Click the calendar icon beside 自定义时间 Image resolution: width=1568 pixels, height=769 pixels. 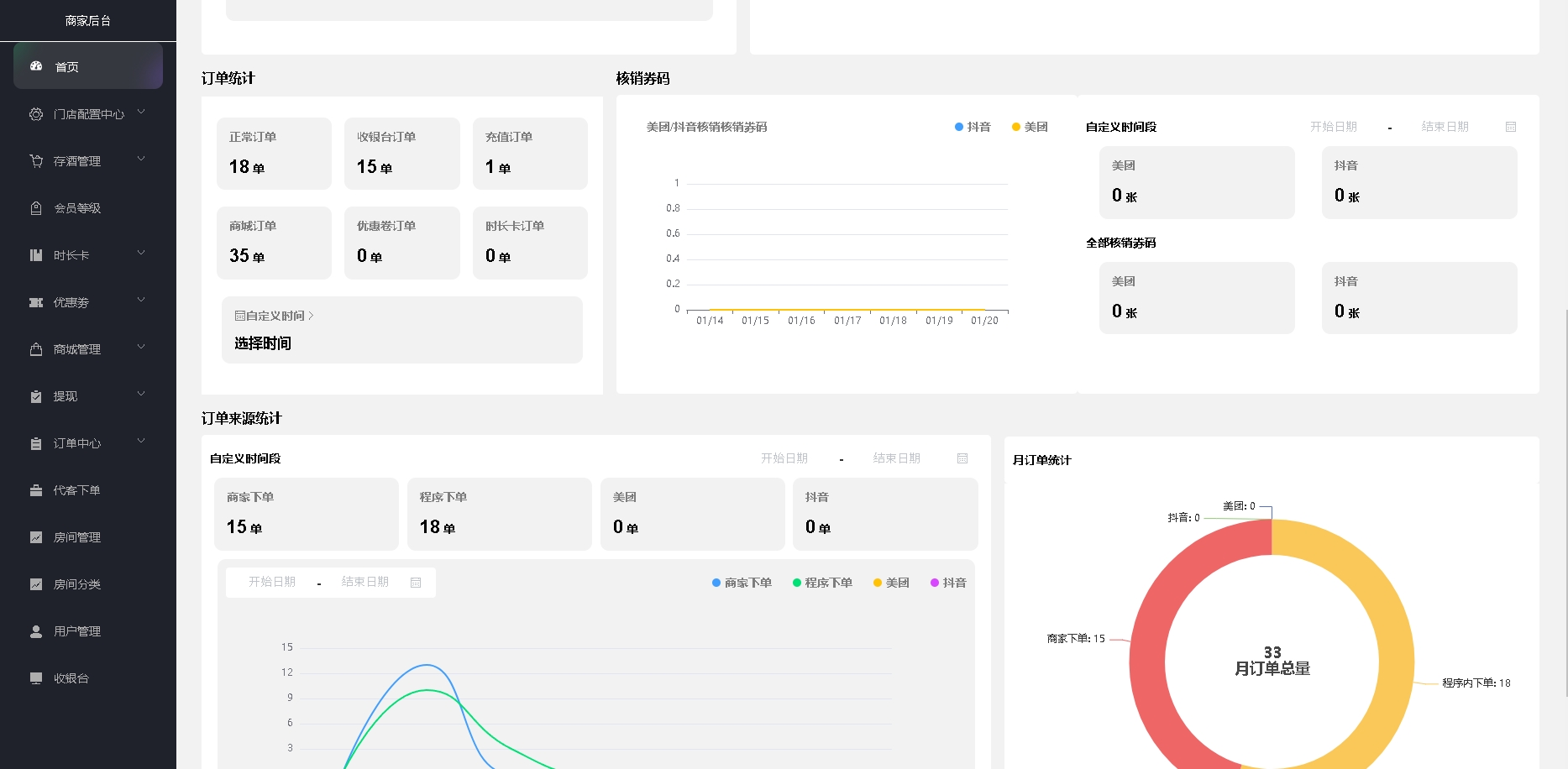(240, 316)
